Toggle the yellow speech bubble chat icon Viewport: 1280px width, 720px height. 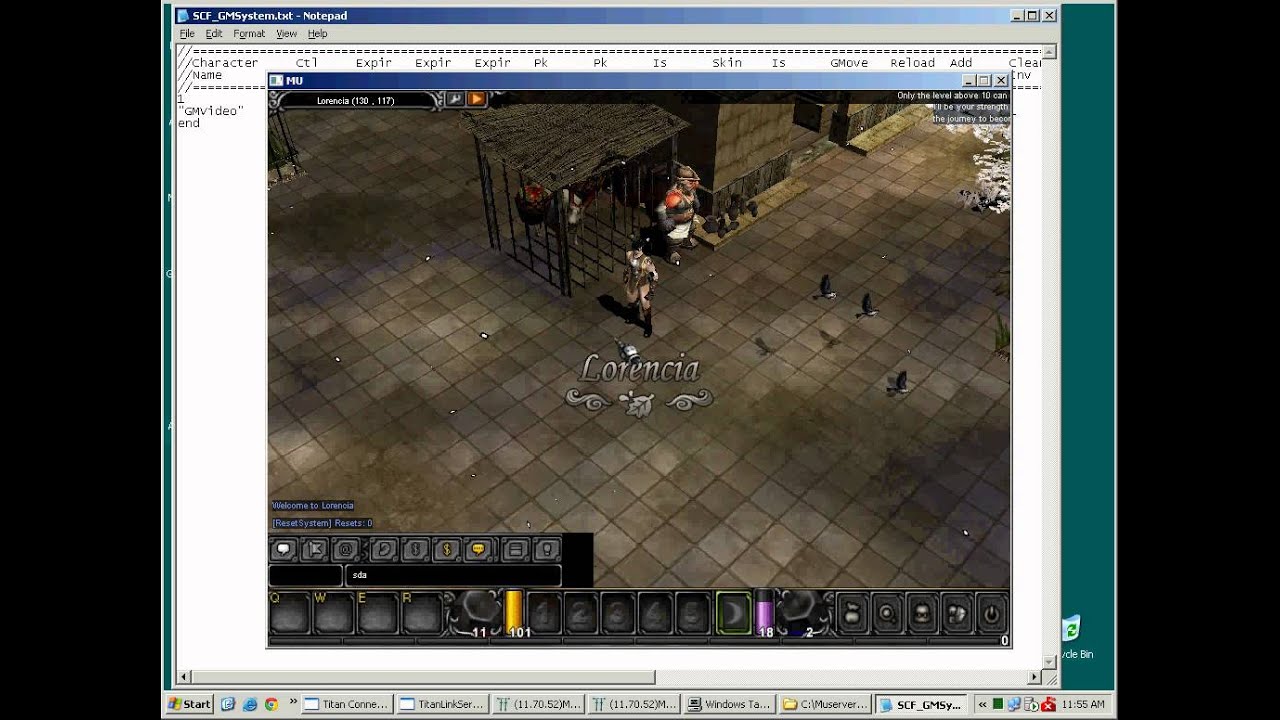tap(478, 549)
